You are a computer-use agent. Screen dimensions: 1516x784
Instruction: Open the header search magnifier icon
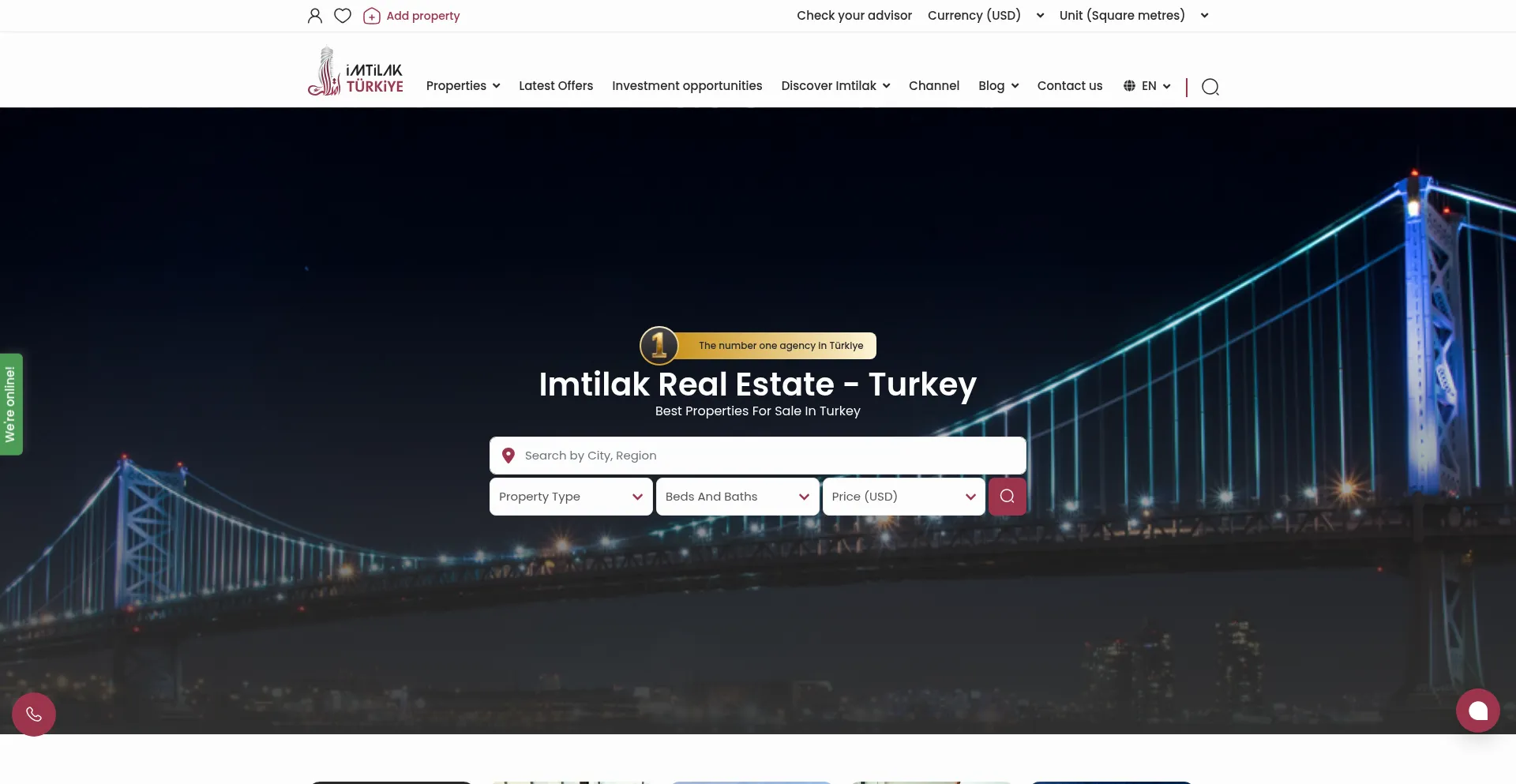pyautogui.click(x=1210, y=87)
